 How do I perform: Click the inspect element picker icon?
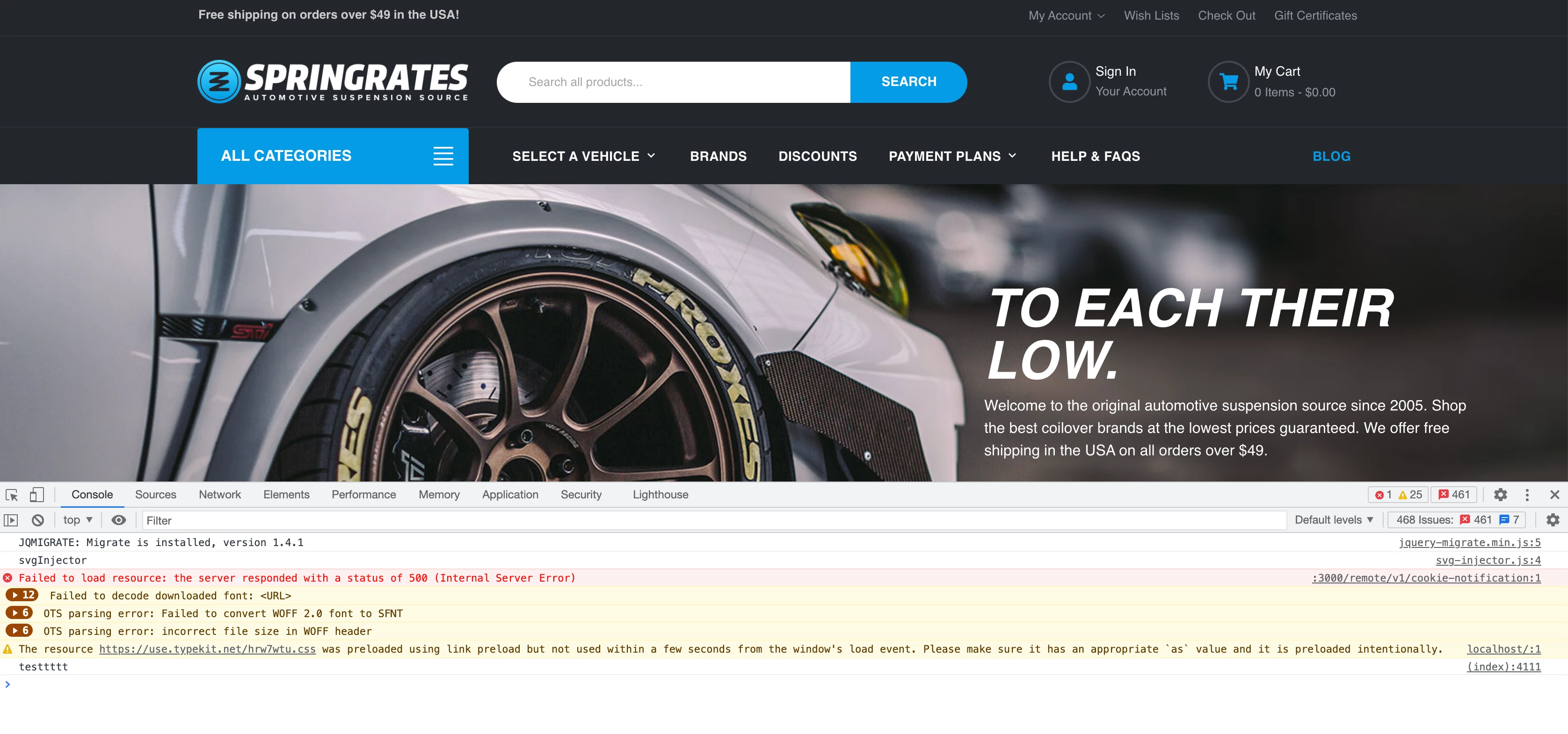tap(12, 495)
